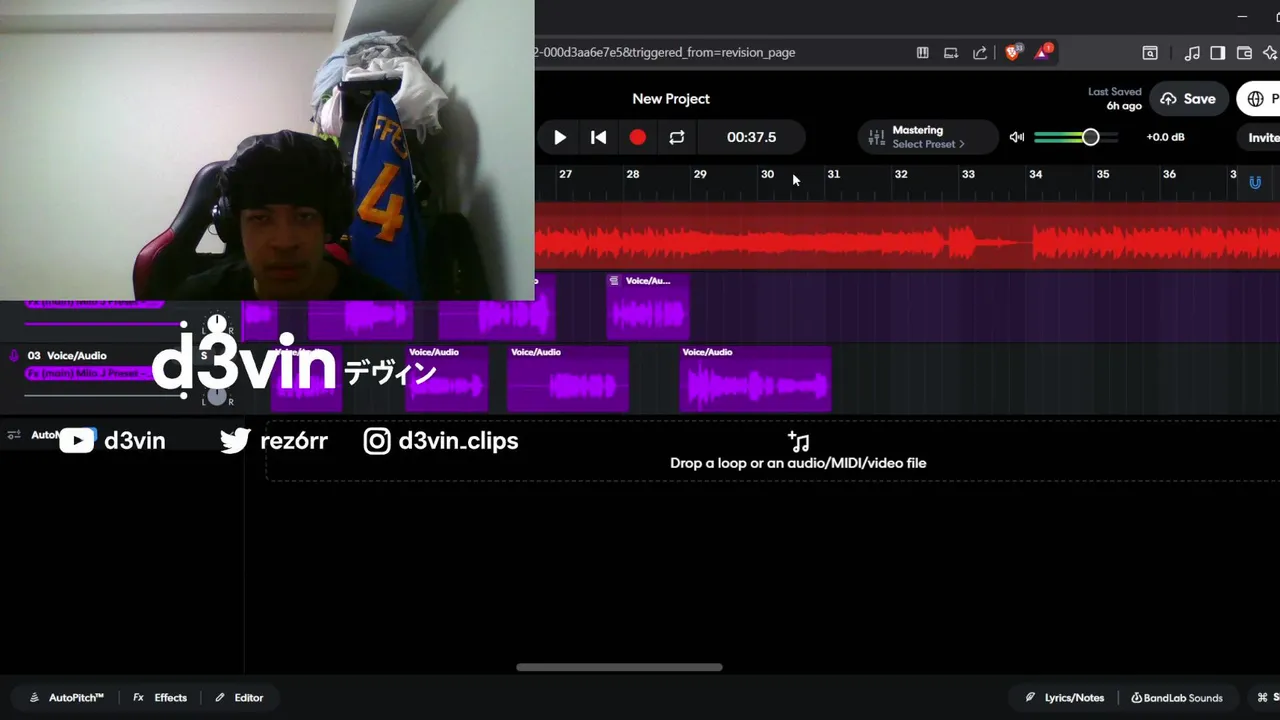Click the share page icon in the address bar
The image size is (1280, 720).
click(980, 53)
